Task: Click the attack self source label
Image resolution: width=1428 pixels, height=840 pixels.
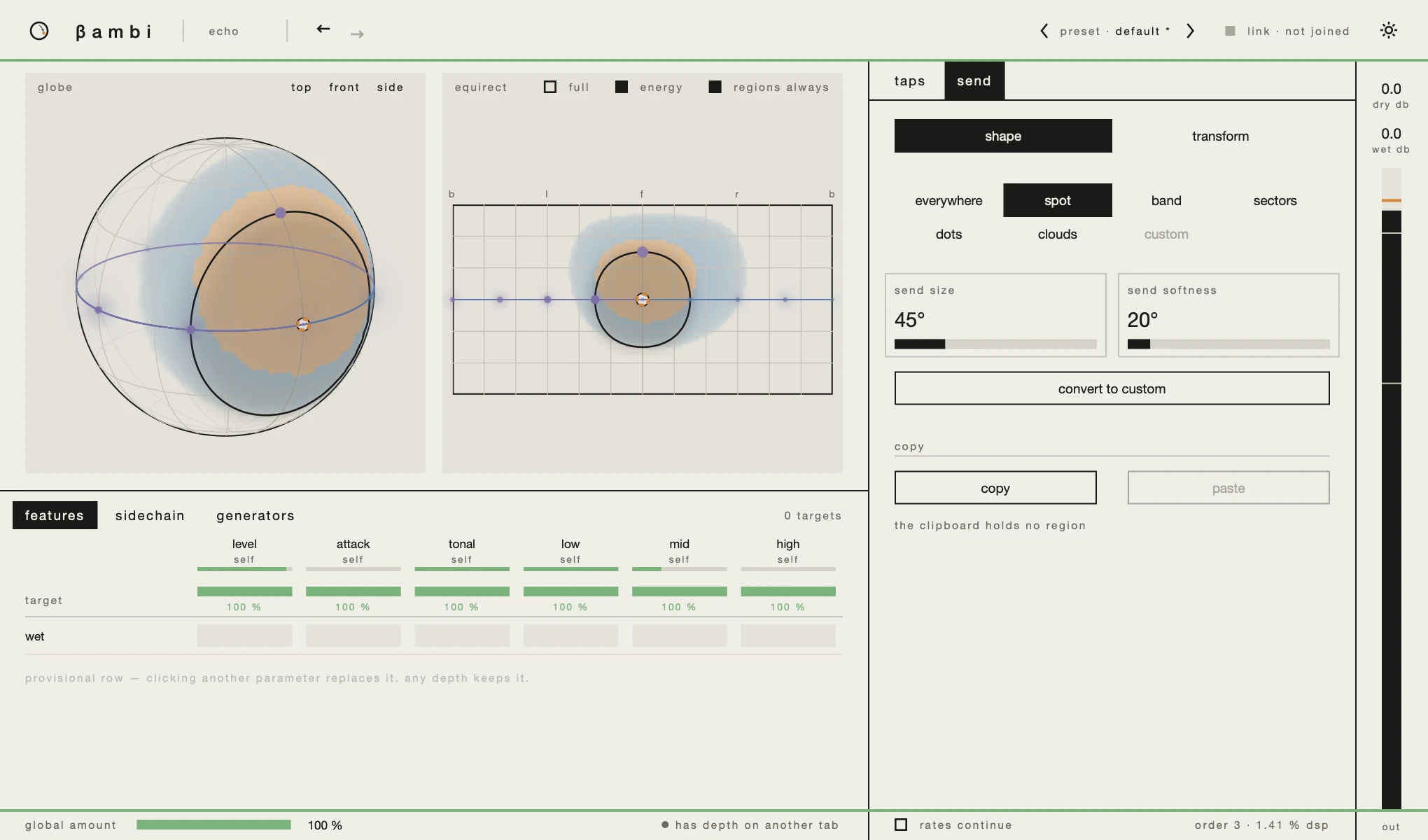Action: click(353, 559)
